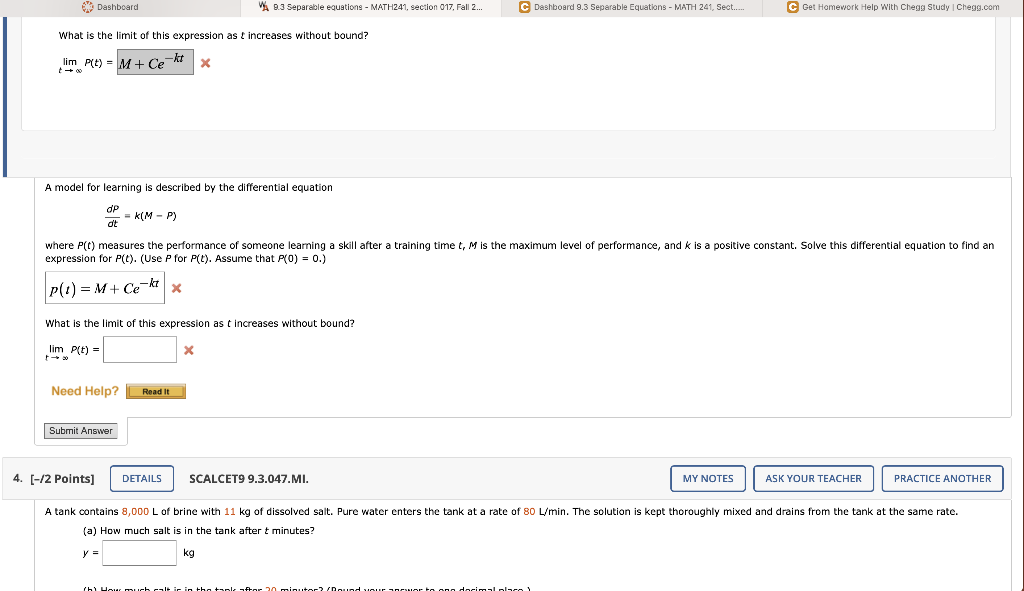This screenshot has height=591, width=1024.
Task: Click the red X beside the empty limit box
Action: pyautogui.click(x=187, y=349)
